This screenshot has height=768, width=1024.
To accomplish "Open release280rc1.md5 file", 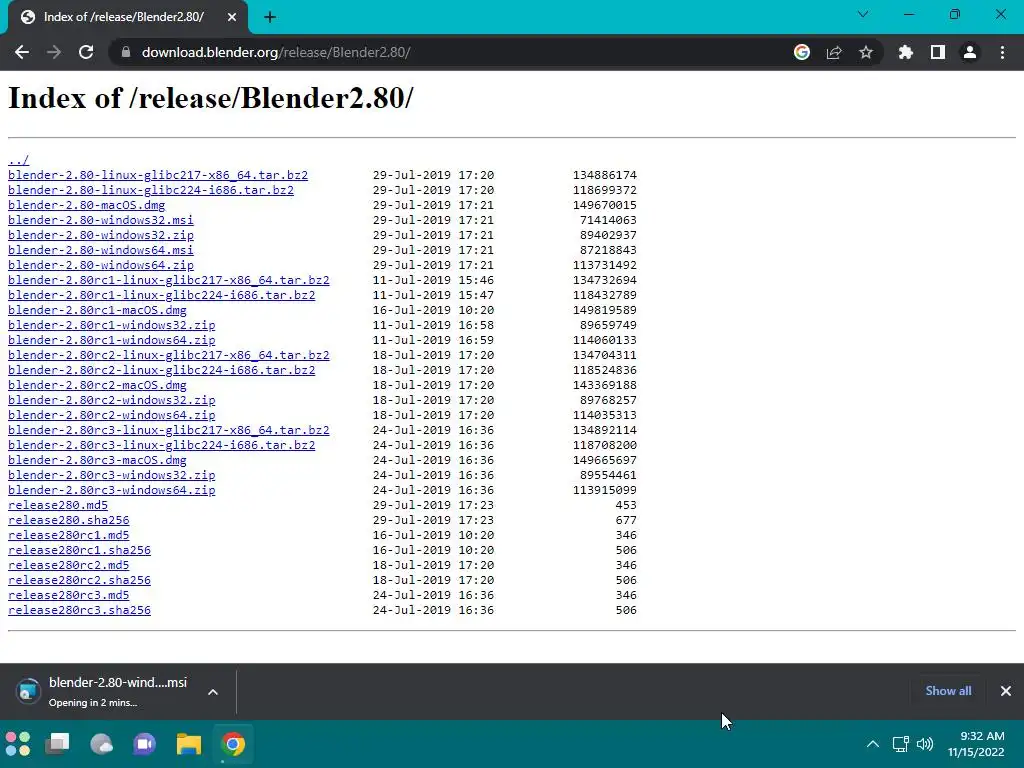I will (x=69, y=536).
